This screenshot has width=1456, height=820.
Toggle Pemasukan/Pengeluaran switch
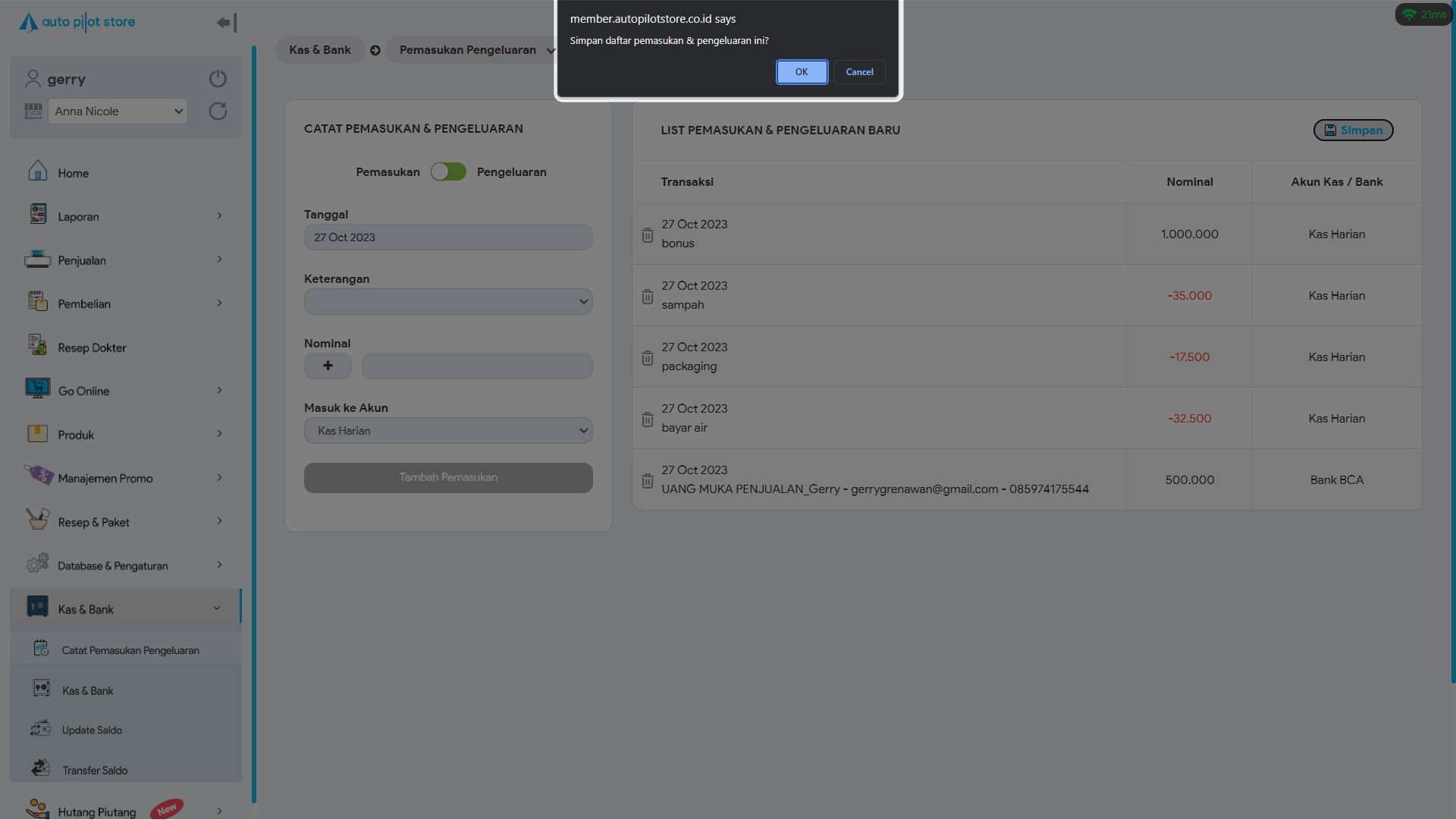pos(448,172)
